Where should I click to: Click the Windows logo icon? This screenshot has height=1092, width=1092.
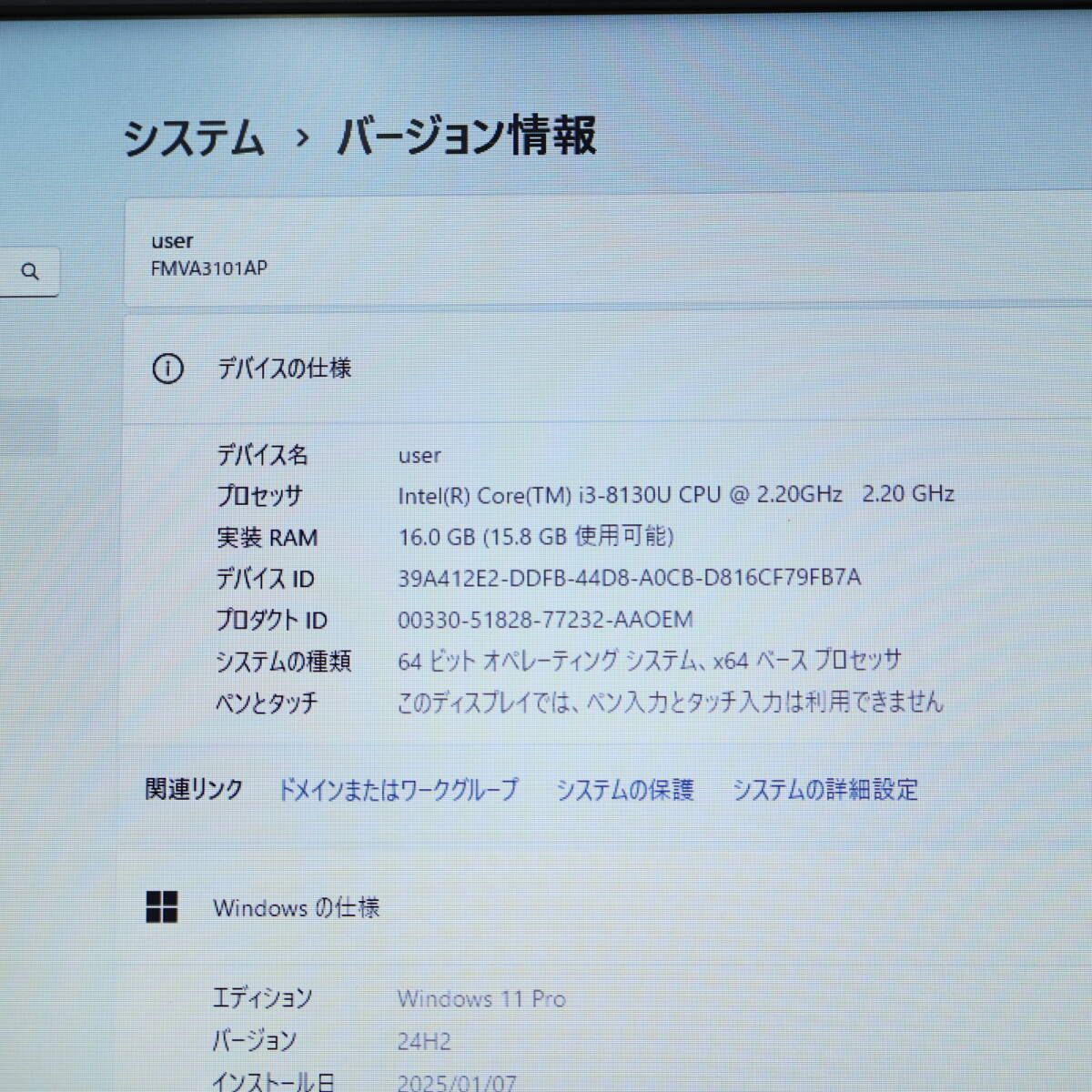[x=162, y=906]
